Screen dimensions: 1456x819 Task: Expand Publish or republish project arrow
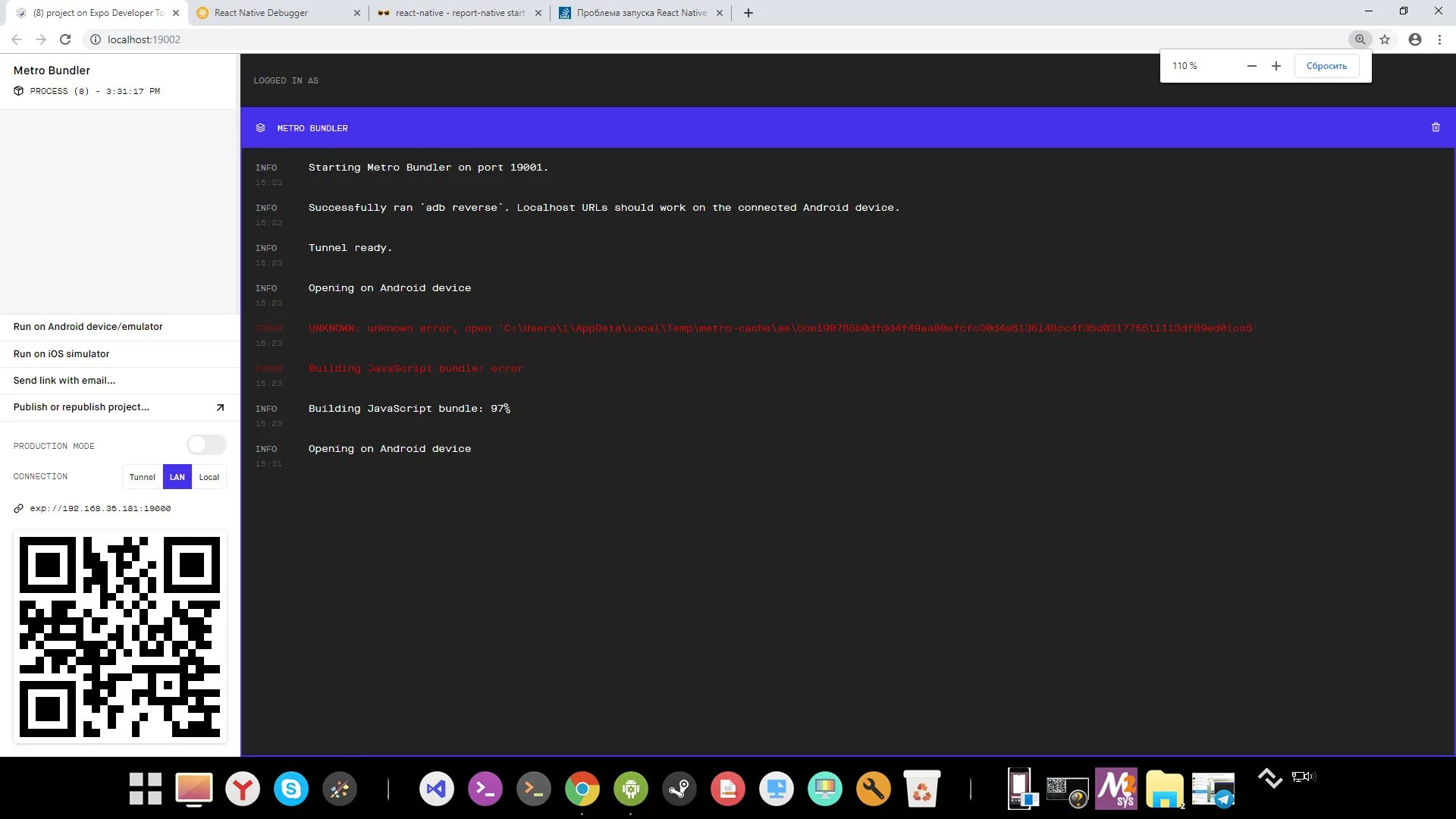pos(220,407)
